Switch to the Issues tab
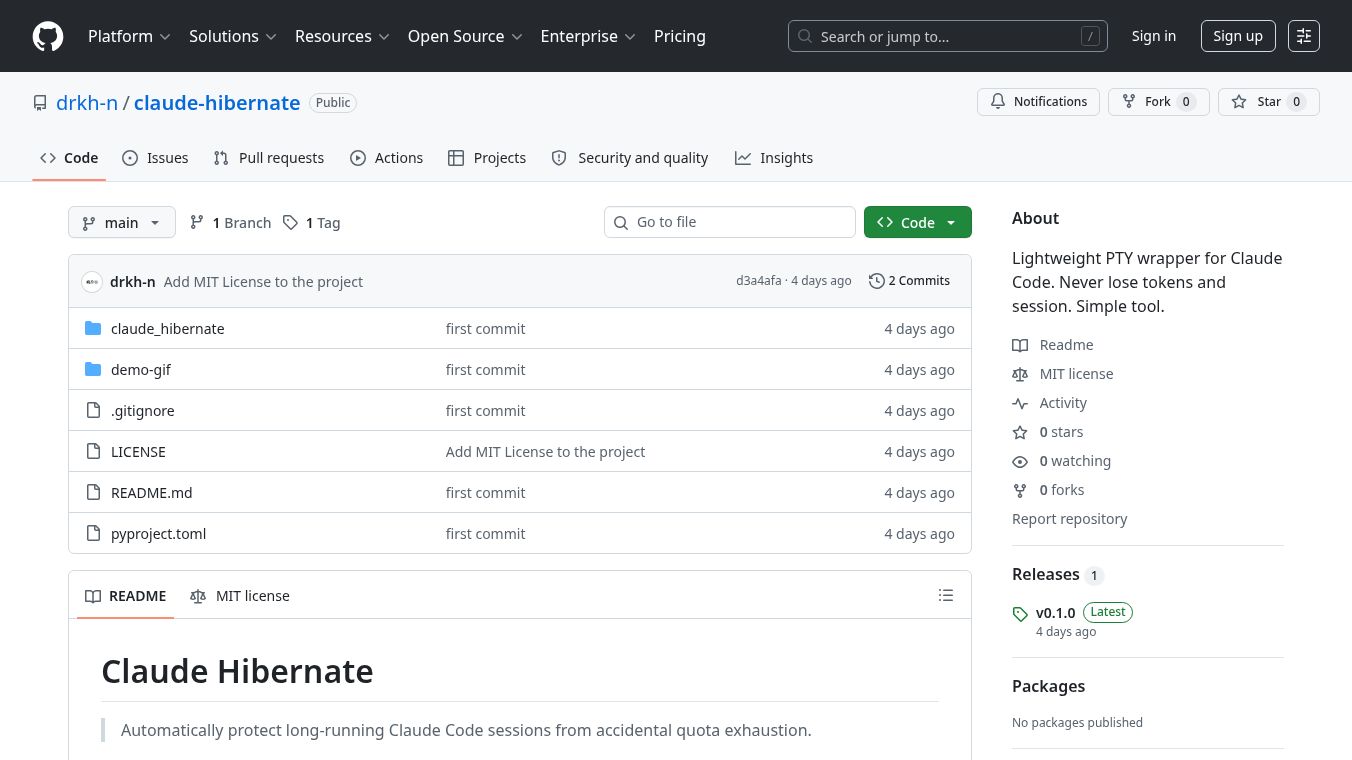 [x=155, y=158]
